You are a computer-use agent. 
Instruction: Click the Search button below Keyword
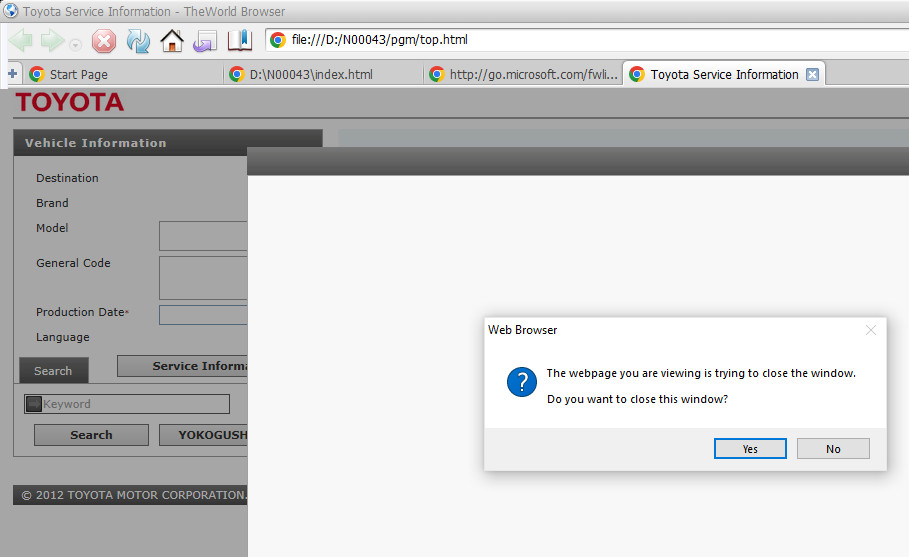tap(91, 435)
